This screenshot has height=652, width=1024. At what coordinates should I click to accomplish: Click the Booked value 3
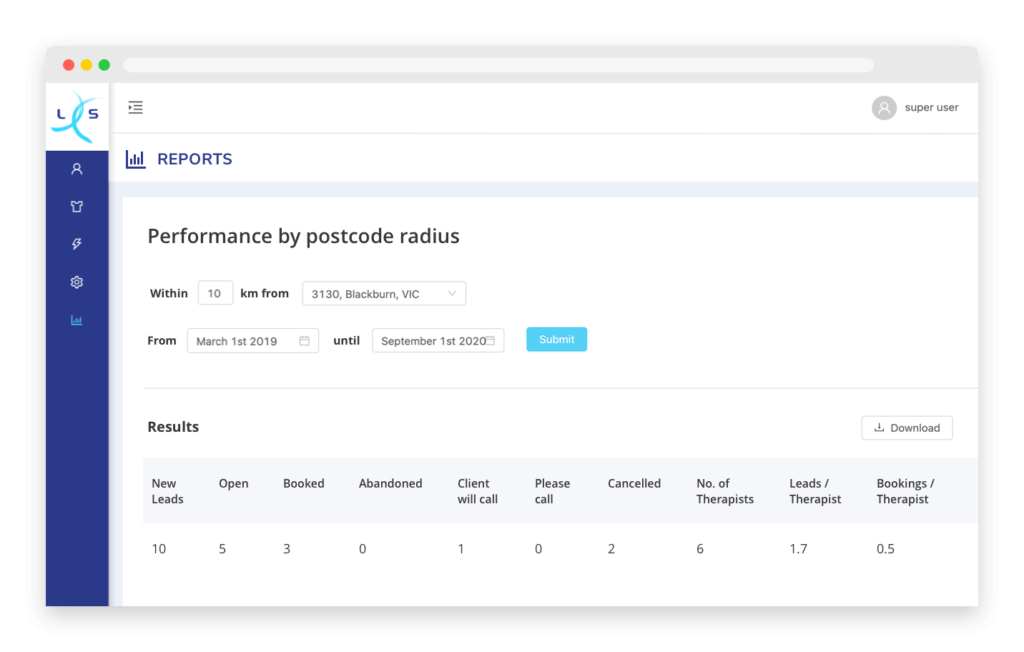pos(287,549)
